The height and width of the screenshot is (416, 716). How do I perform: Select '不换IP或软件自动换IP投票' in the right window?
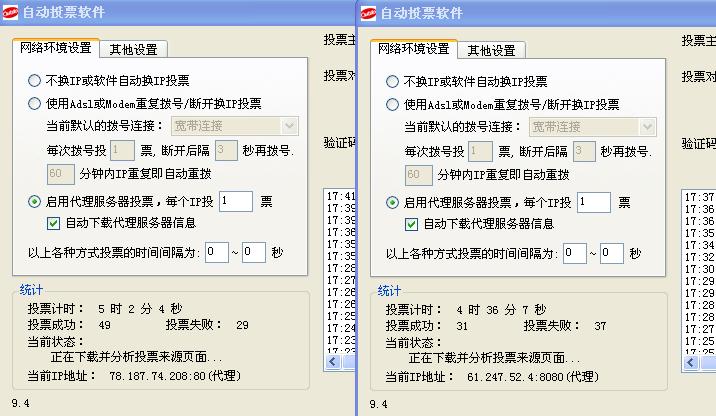[x=392, y=82]
